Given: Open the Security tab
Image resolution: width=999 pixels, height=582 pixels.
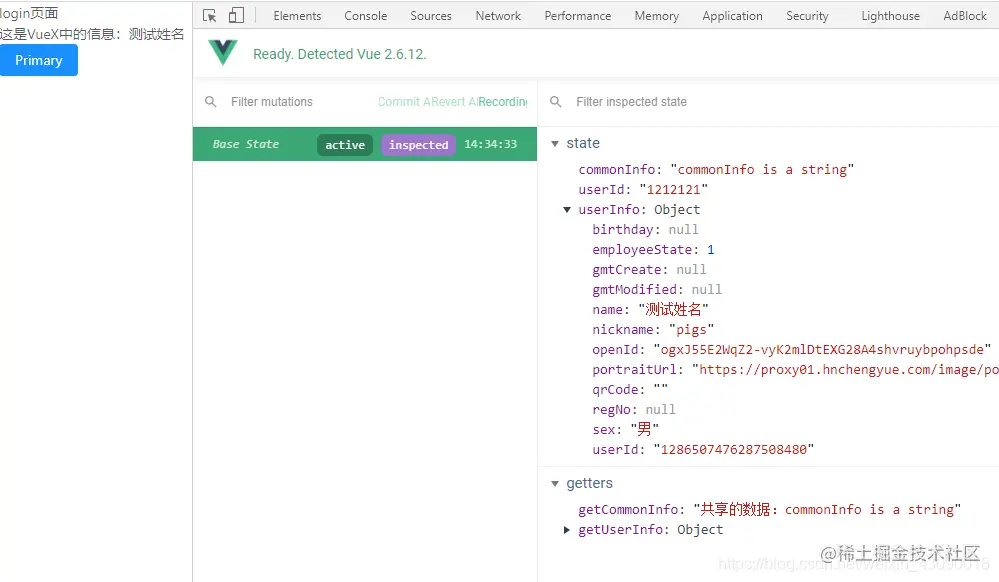Looking at the screenshot, I should coord(807,16).
